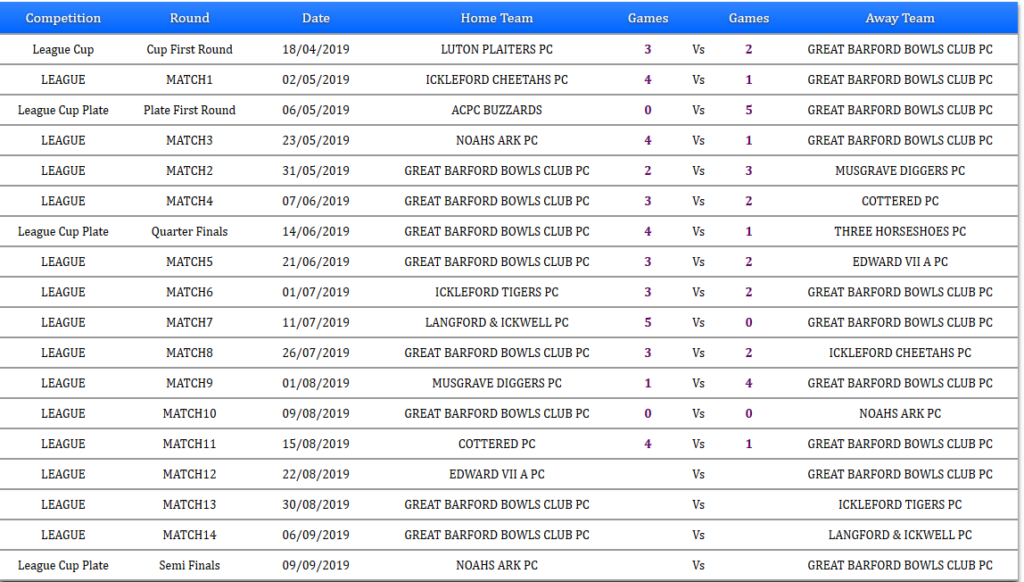Click LANGFORD & ICKWELL PC in away team column

(899, 536)
